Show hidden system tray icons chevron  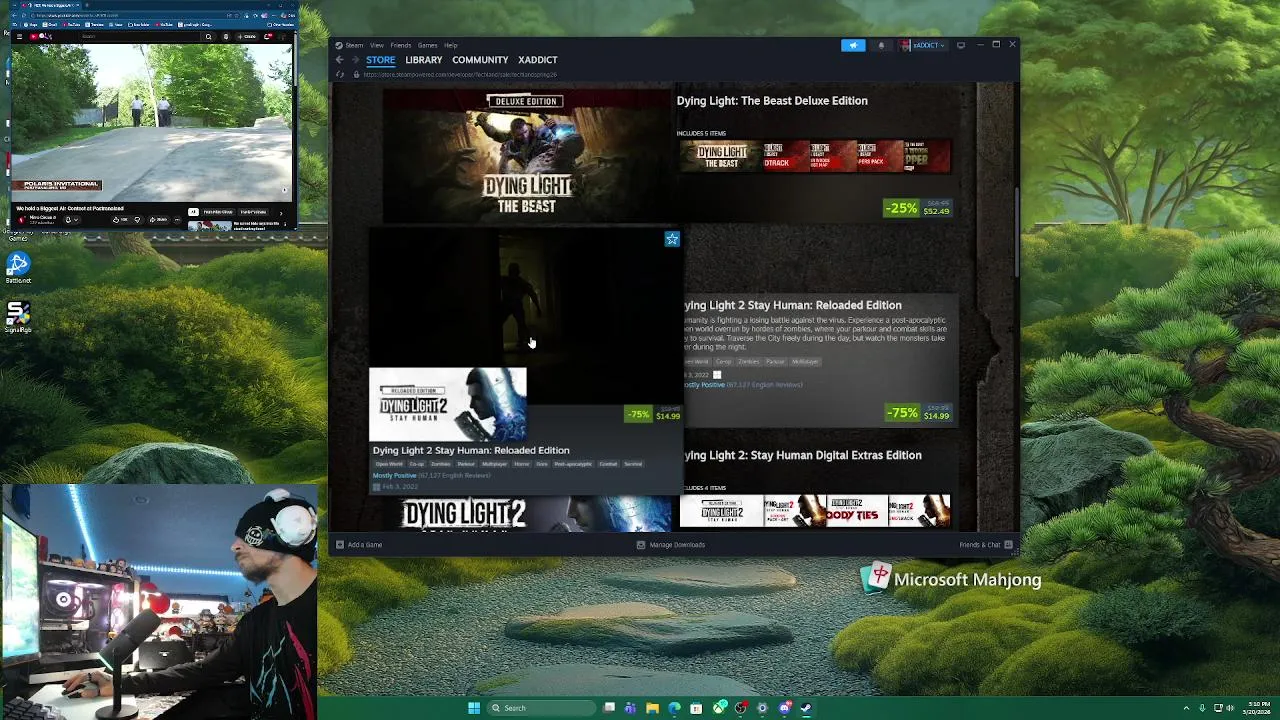coord(1186,708)
